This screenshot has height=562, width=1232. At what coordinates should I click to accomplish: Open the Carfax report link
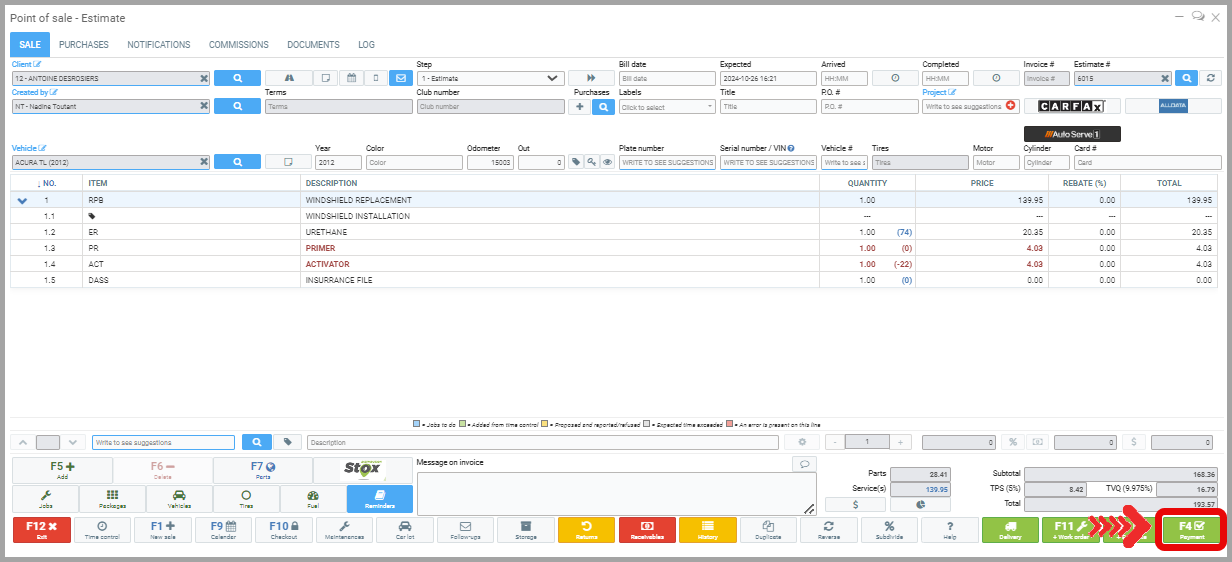1069,106
